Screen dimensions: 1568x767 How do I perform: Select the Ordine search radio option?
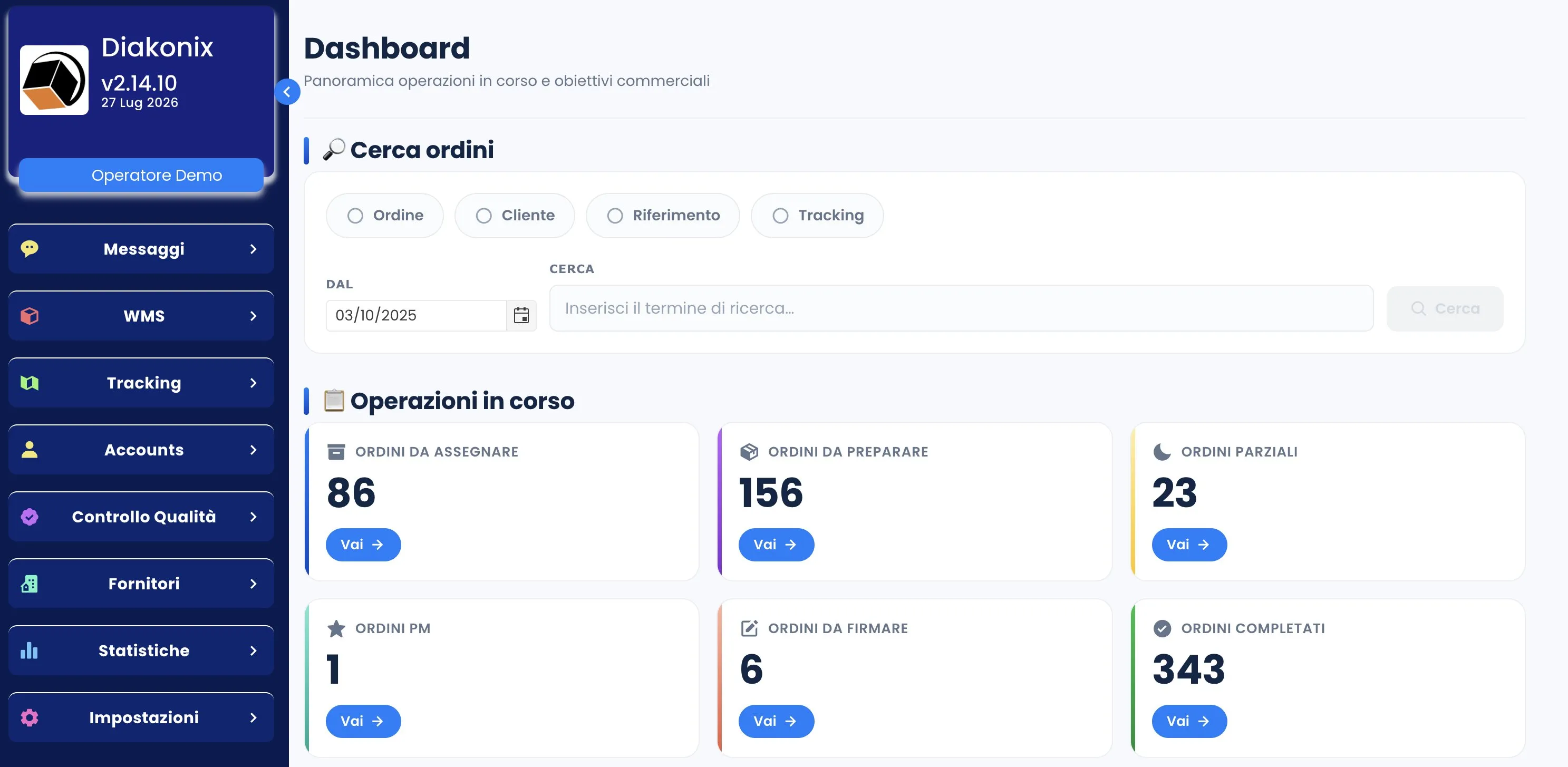tap(385, 216)
